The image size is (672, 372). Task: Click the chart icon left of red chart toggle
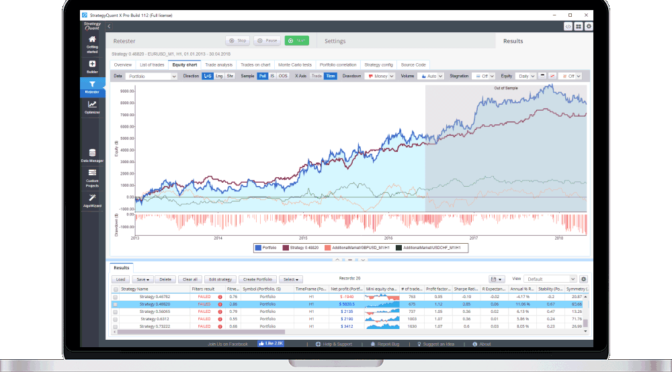(542, 76)
